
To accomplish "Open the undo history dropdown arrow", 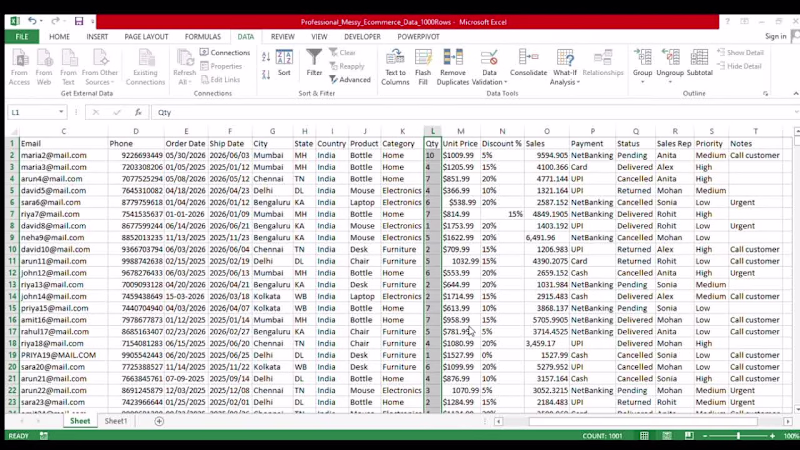I will point(41,21).
